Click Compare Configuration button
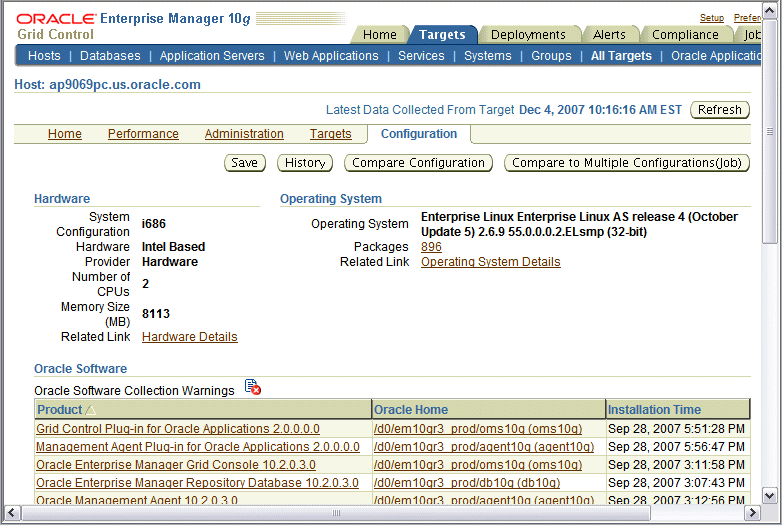782x526 pixels. coord(418,163)
